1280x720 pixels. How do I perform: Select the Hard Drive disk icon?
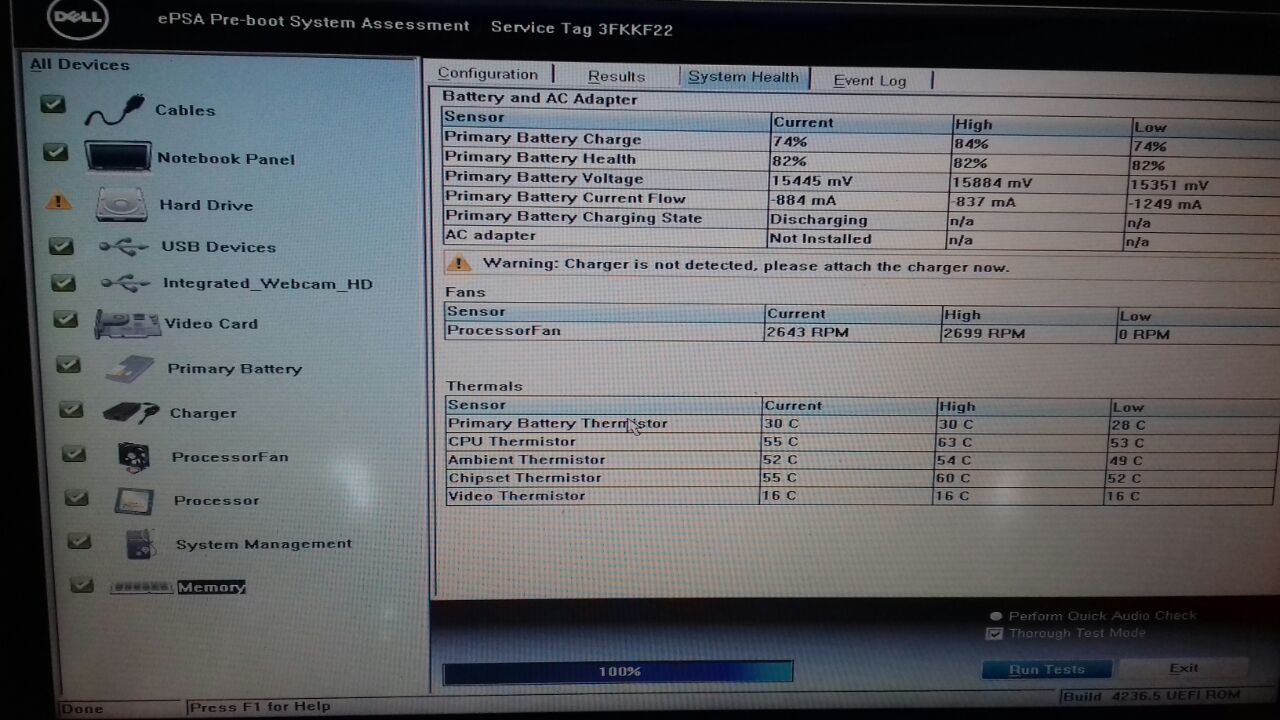(121, 205)
